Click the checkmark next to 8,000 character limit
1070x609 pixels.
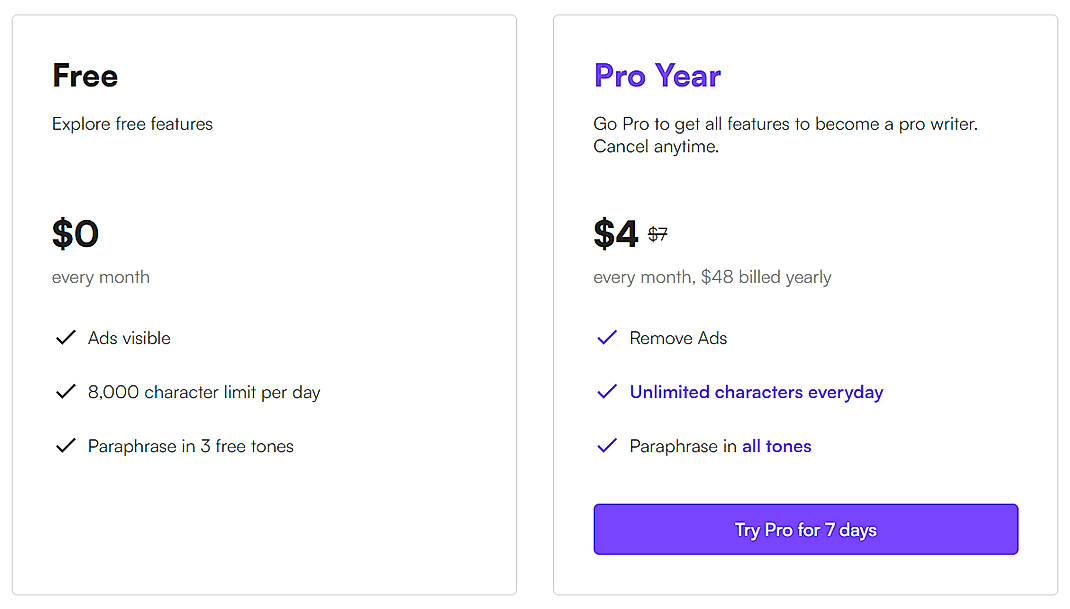coord(66,392)
